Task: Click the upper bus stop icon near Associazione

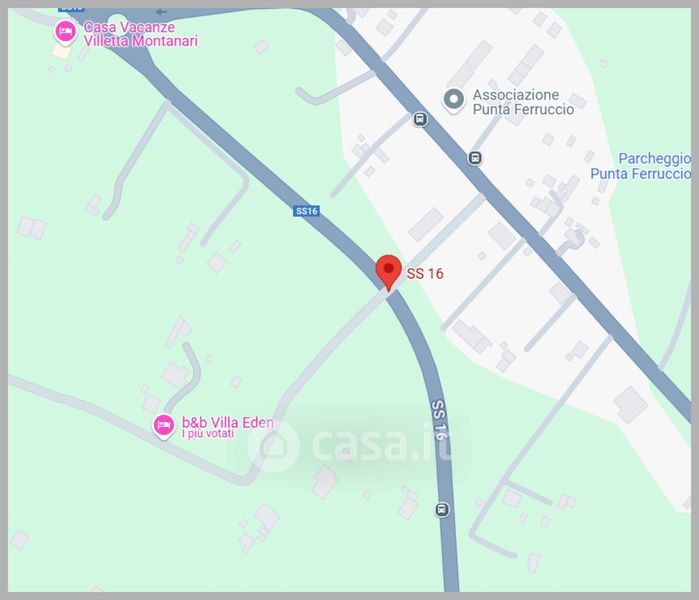Action: [x=419, y=119]
